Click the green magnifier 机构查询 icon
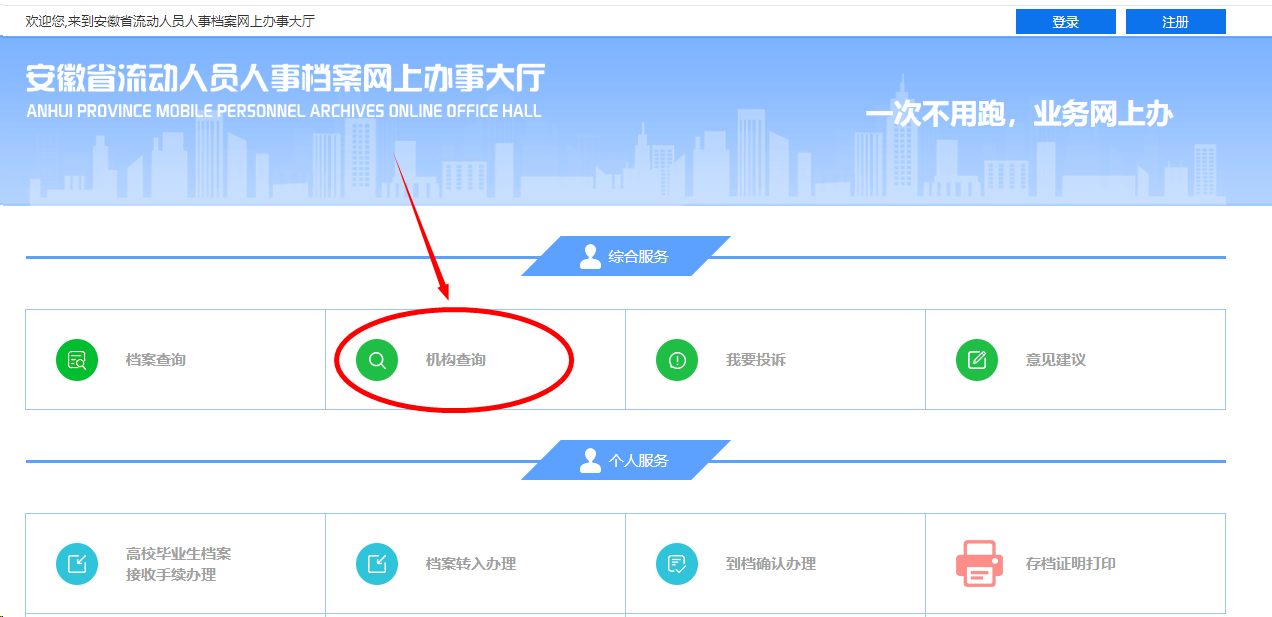Image resolution: width=1272 pixels, height=617 pixels. coord(377,360)
